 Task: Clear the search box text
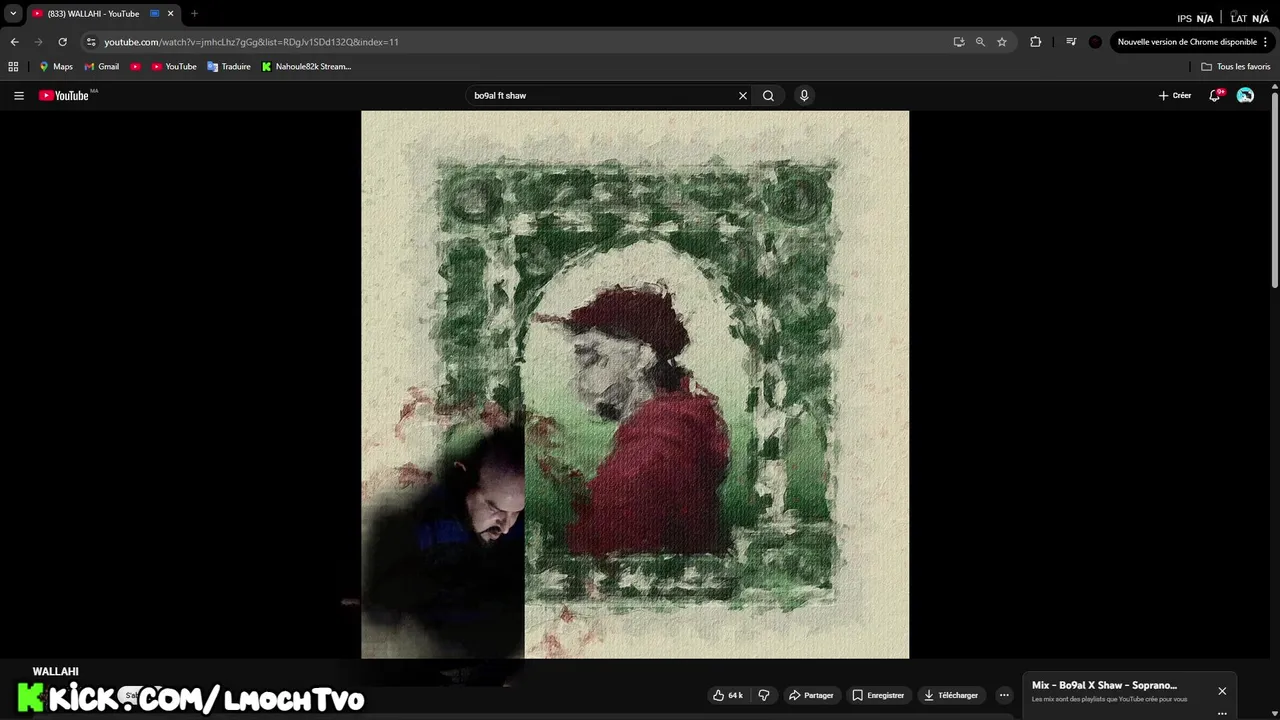point(742,96)
